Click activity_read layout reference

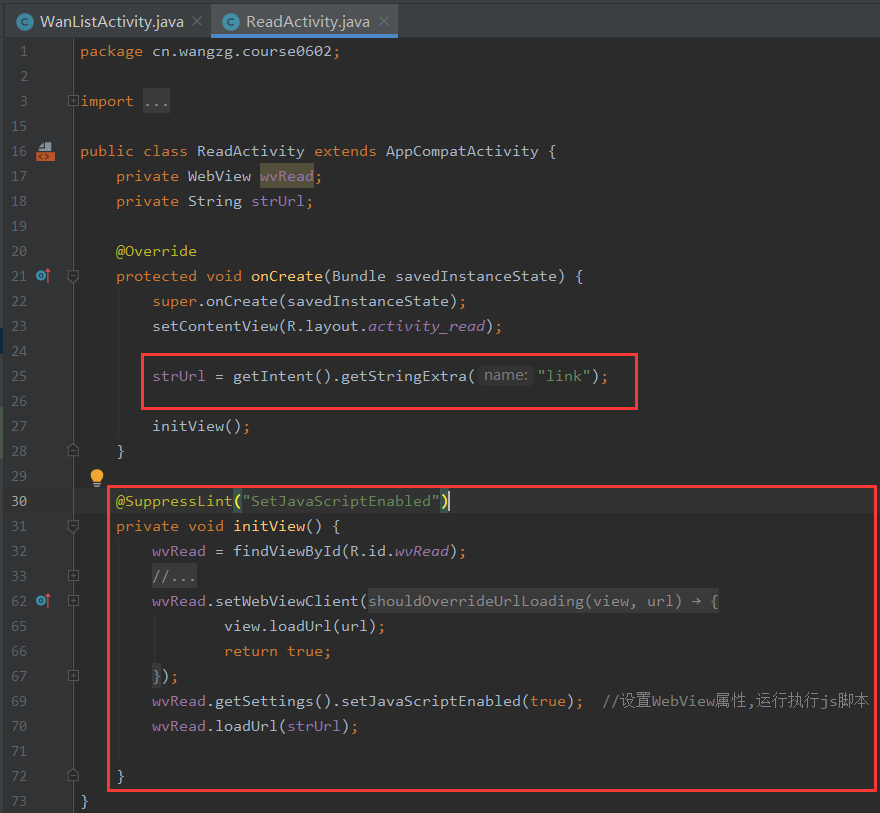tap(426, 327)
